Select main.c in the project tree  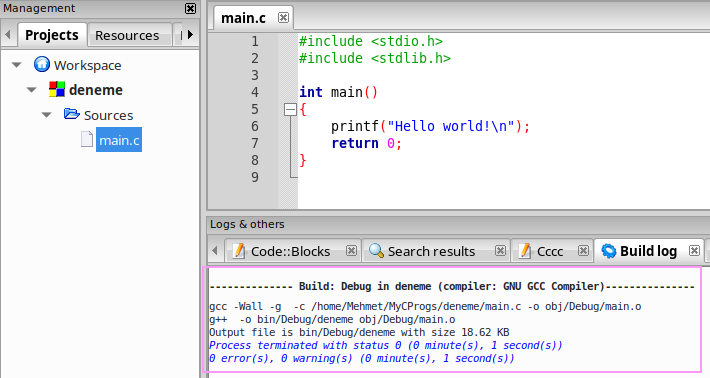point(119,140)
